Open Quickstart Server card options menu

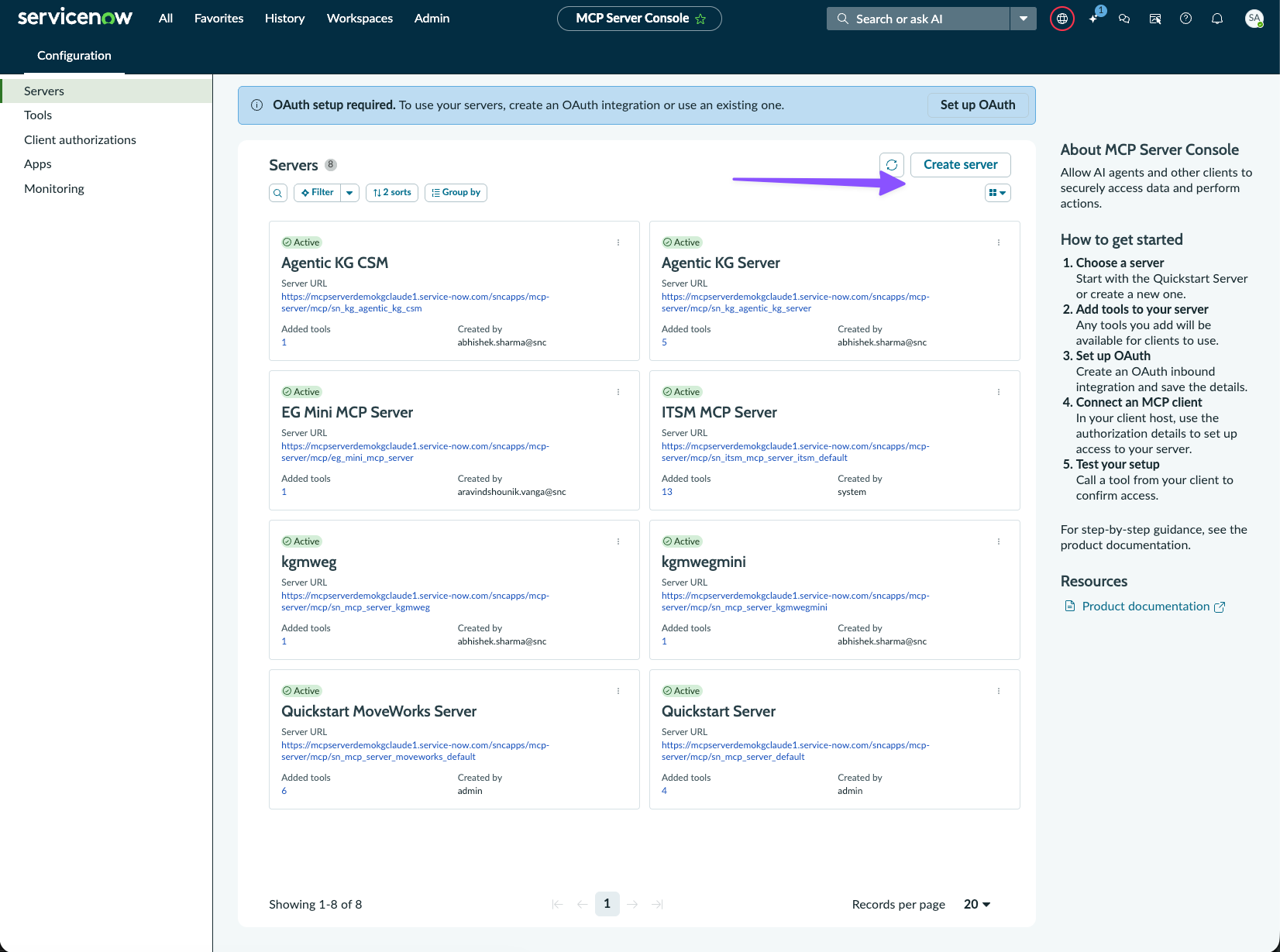[x=999, y=691]
